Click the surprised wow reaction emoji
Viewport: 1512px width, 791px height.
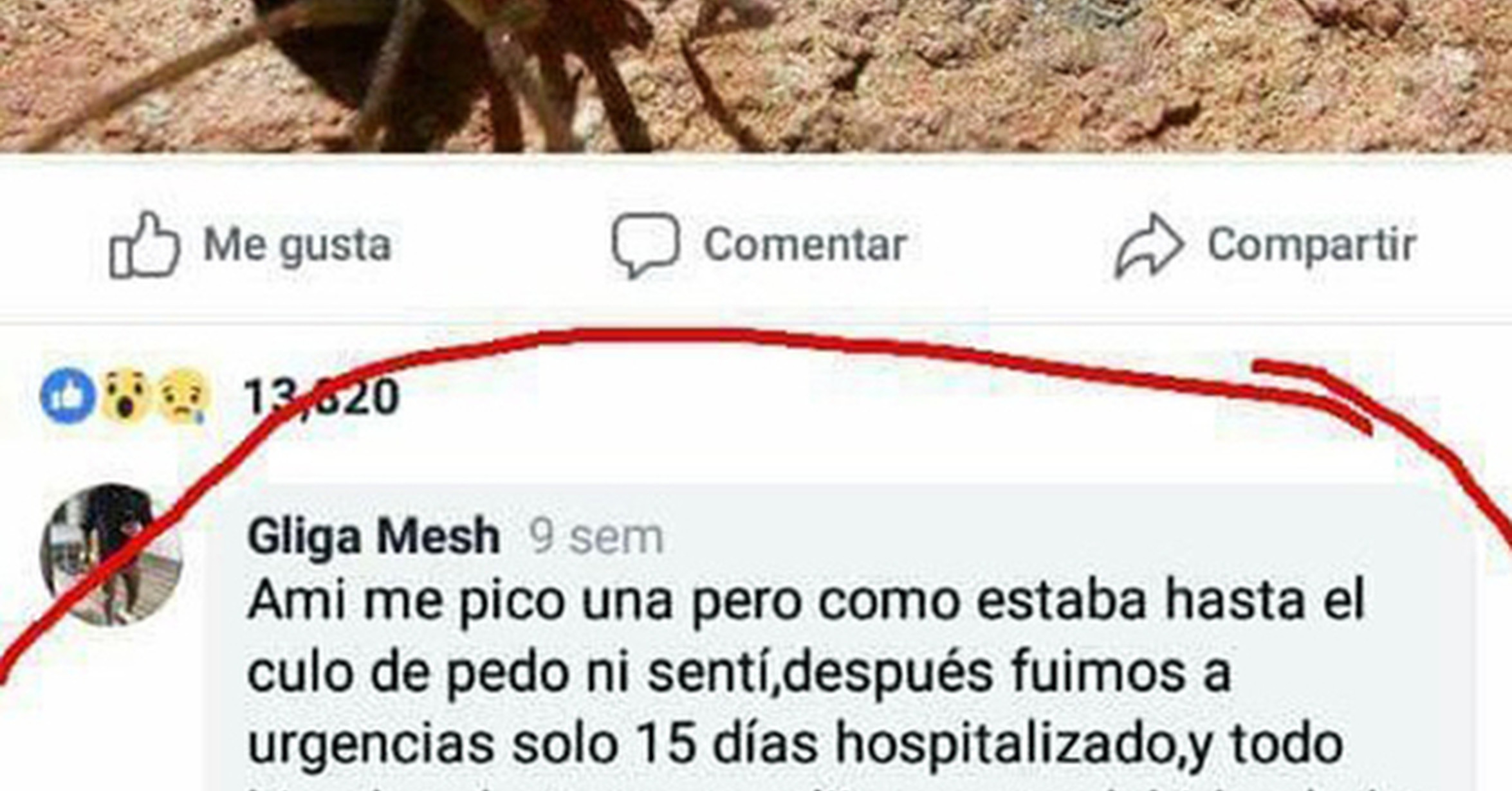click(x=125, y=396)
